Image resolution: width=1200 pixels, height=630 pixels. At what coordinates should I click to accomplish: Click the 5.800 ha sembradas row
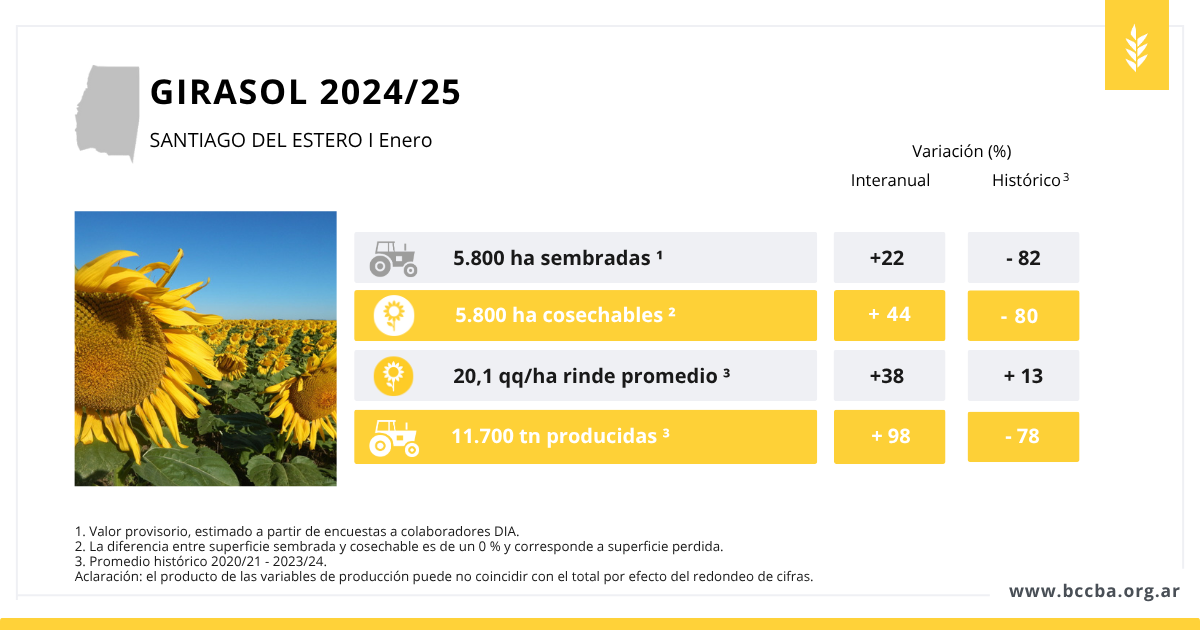point(585,258)
